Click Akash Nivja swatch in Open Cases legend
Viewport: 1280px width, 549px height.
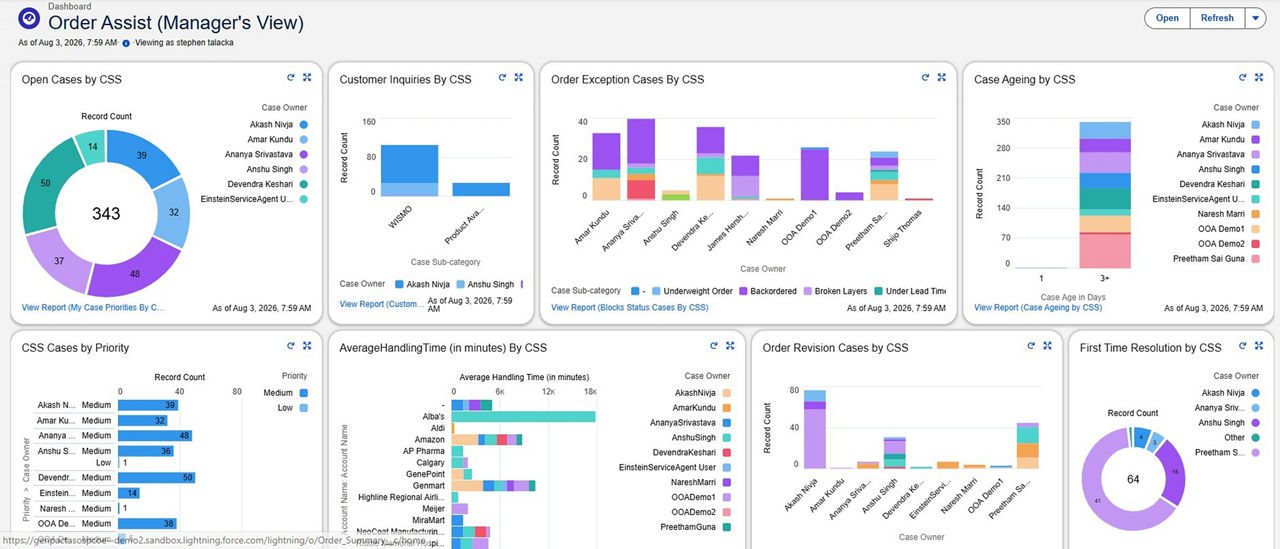point(302,124)
